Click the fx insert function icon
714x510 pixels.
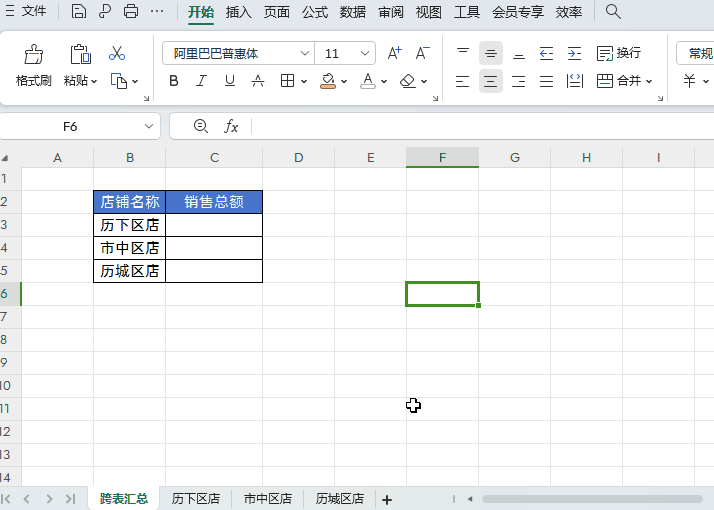(x=231, y=126)
